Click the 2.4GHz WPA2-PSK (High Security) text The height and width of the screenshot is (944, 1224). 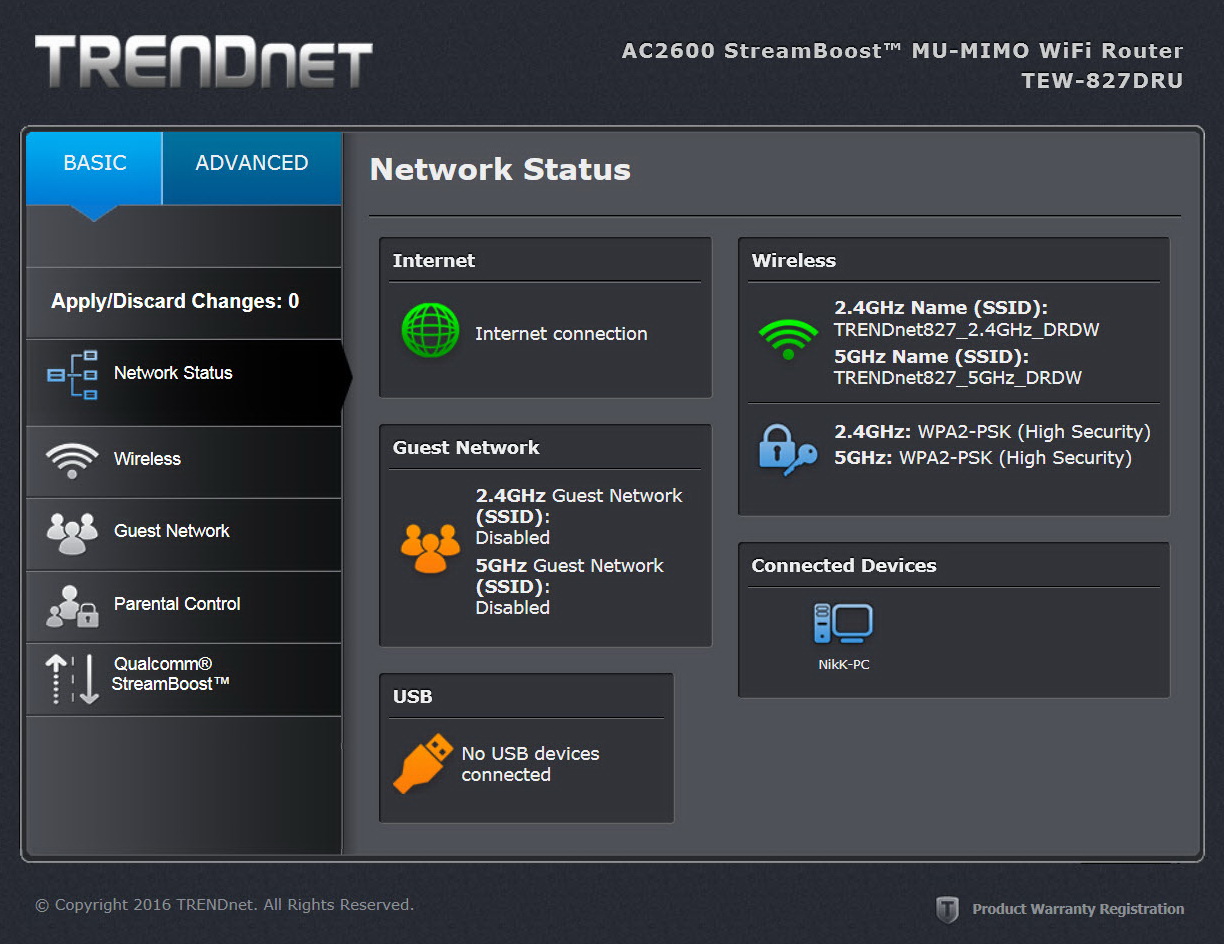(992, 432)
